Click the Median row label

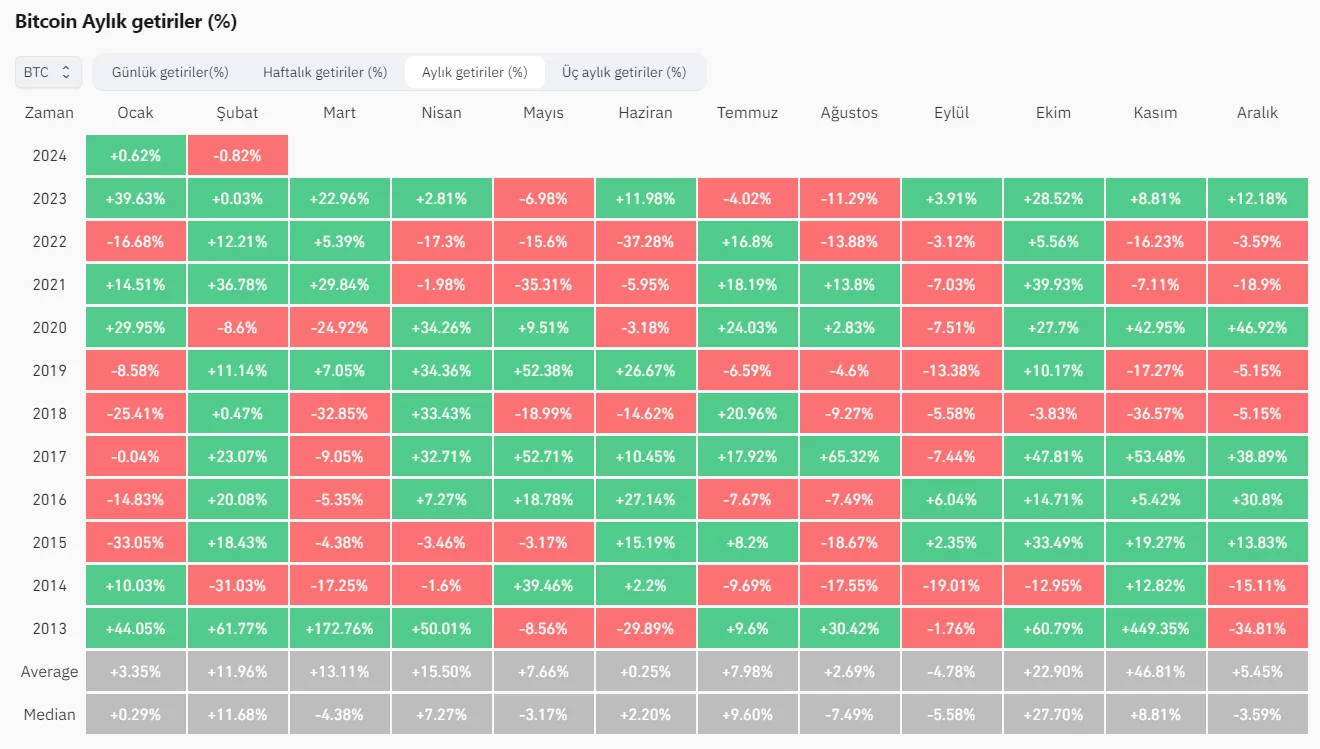click(x=49, y=715)
